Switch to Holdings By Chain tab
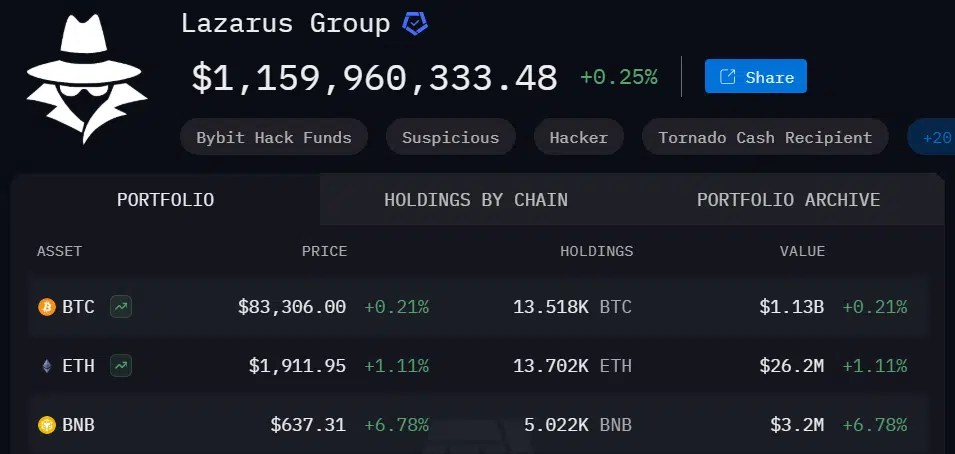955x454 pixels. pos(476,199)
